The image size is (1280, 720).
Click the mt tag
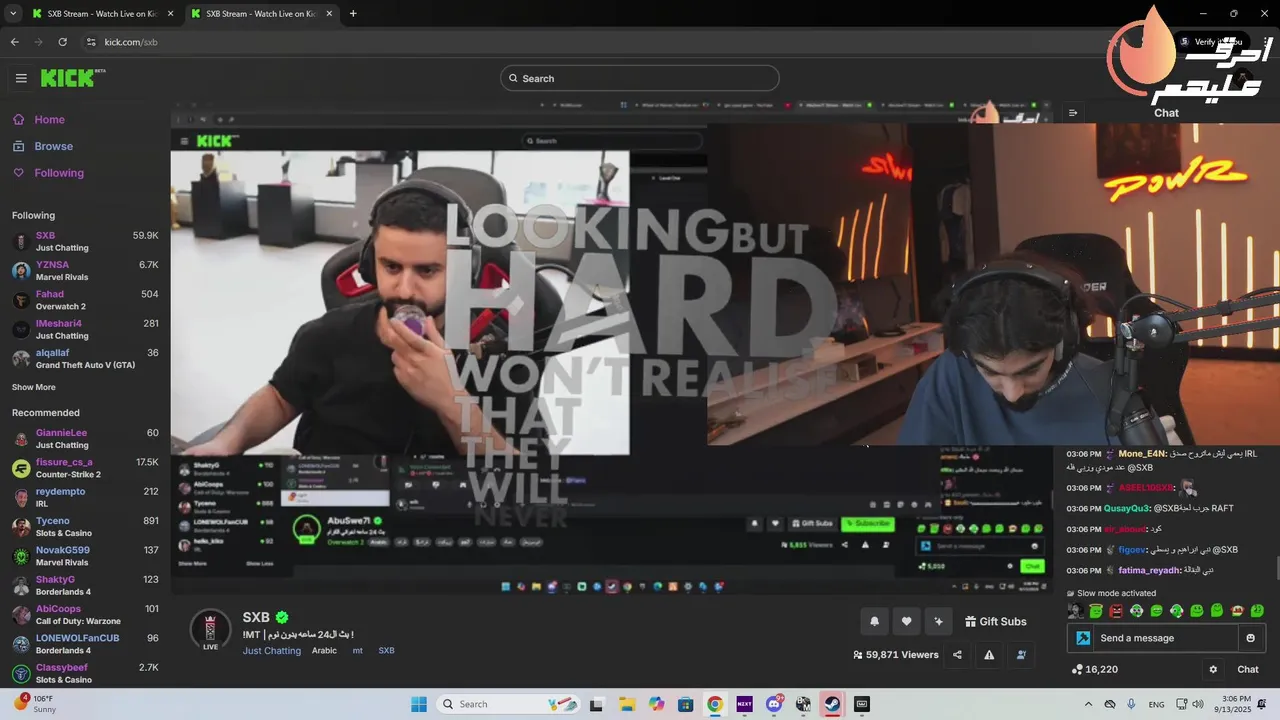357,651
